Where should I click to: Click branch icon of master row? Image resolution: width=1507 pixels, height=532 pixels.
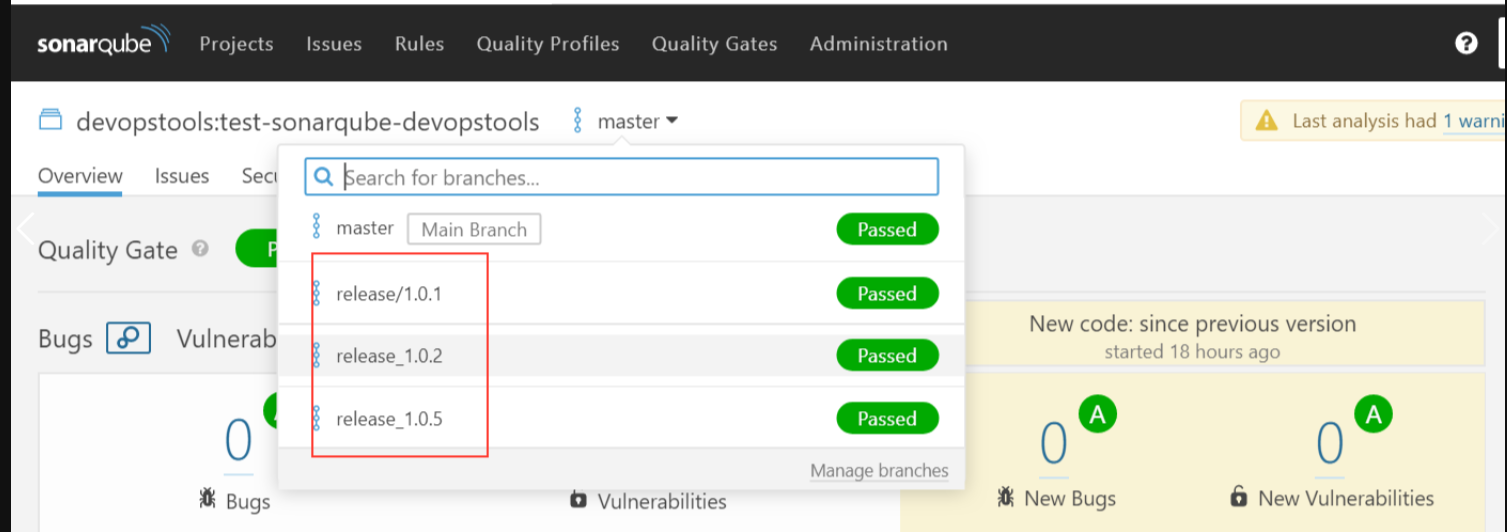pyautogui.click(x=317, y=227)
